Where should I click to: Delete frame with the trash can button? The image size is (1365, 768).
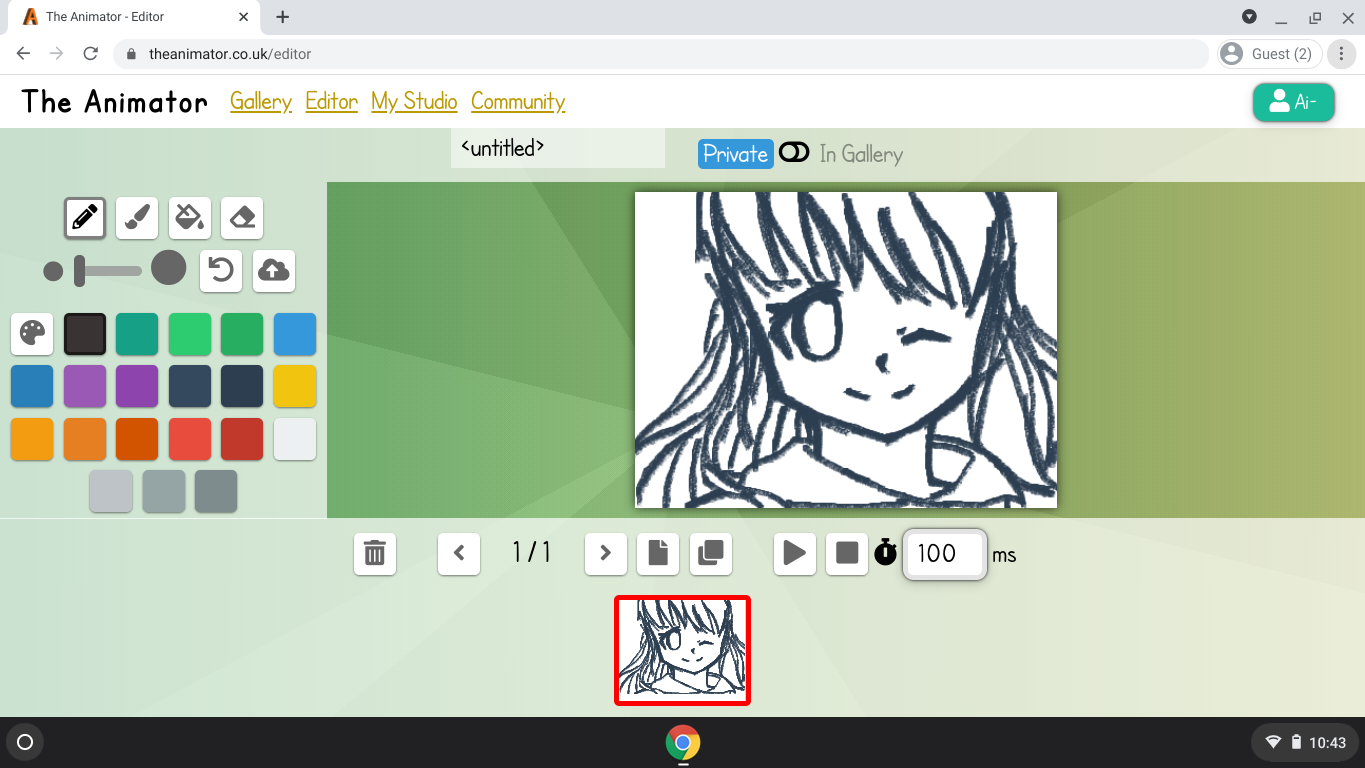pos(375,553)
